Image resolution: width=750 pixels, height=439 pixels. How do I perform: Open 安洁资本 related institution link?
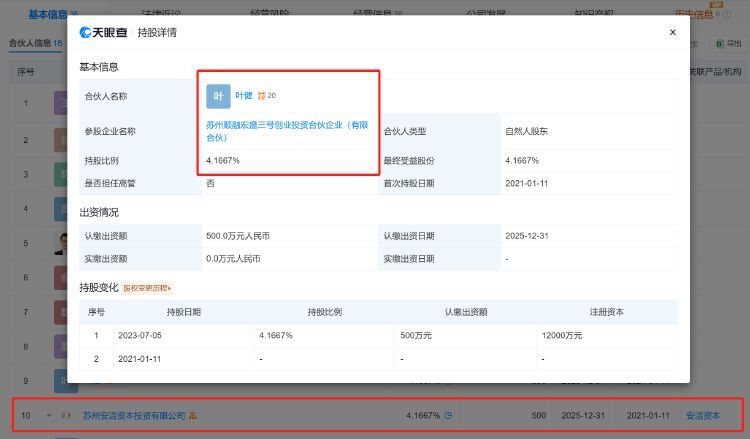click(703, 416)
